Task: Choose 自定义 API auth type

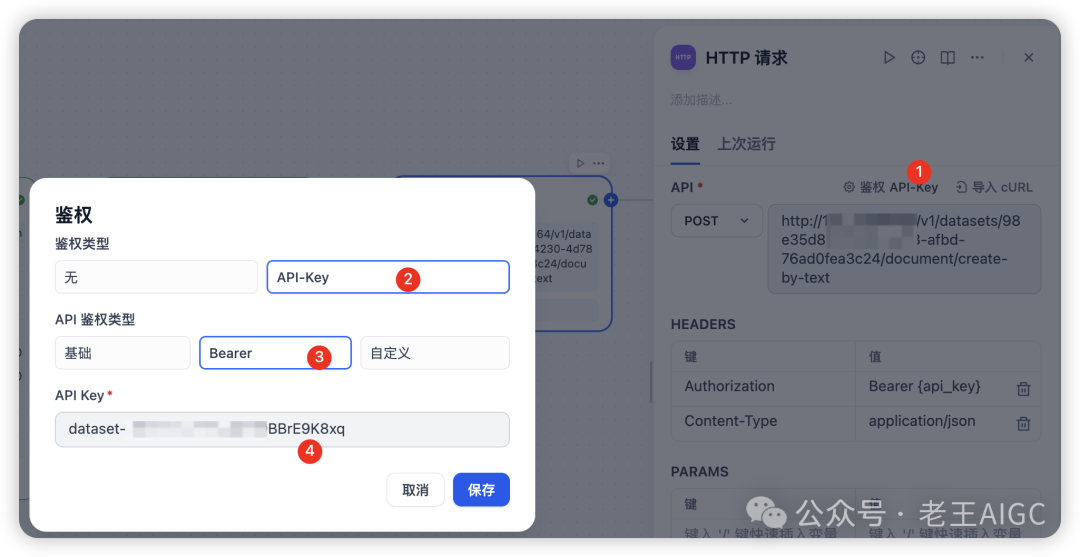Action: [x=435, y=353]
